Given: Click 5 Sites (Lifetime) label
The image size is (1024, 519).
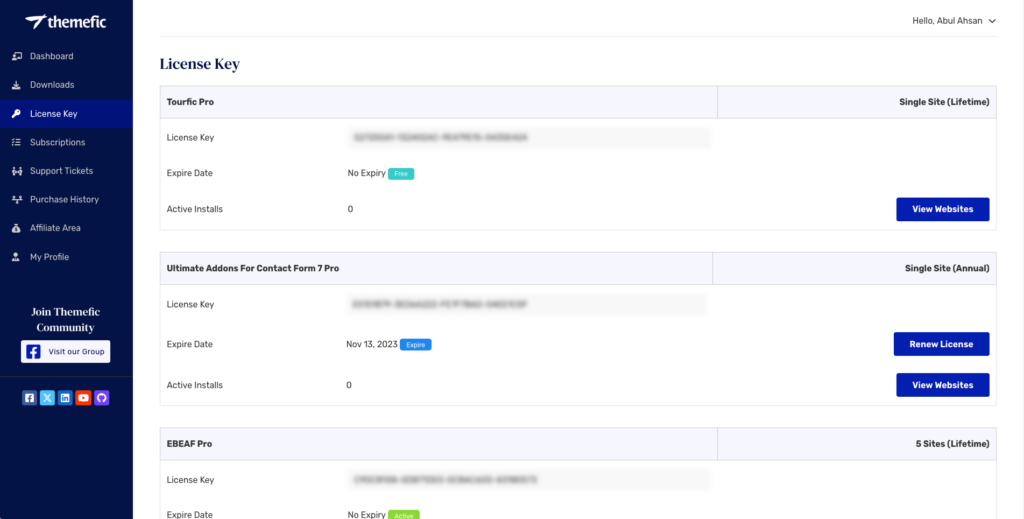Looking at the screenshot, I should [952, 444].
